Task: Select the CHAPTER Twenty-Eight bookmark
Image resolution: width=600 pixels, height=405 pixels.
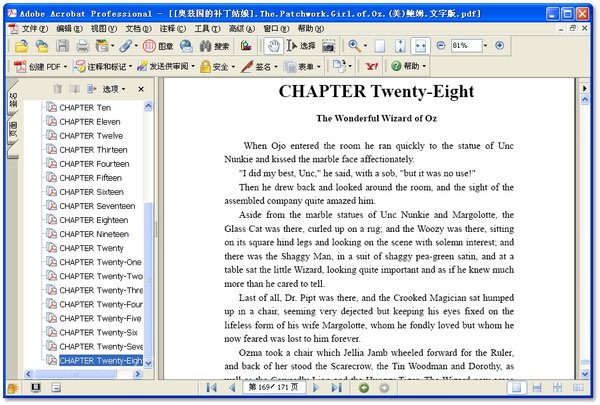Action: point(101,361)
